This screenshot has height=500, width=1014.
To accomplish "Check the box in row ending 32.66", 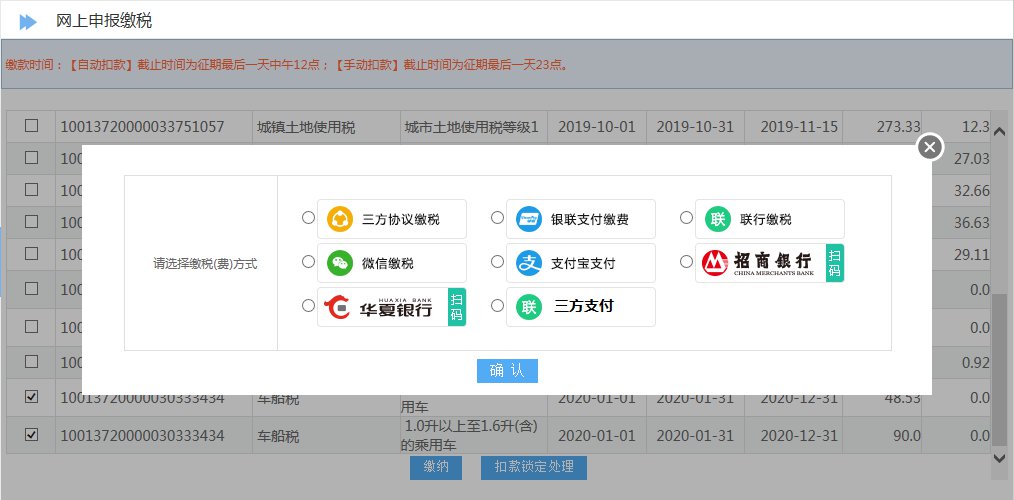I will (31, 190).
